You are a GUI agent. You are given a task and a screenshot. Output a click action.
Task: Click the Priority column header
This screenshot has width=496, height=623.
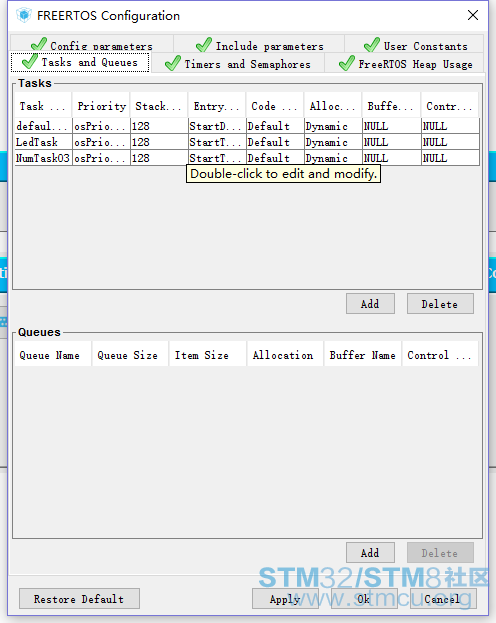[101, 106]
